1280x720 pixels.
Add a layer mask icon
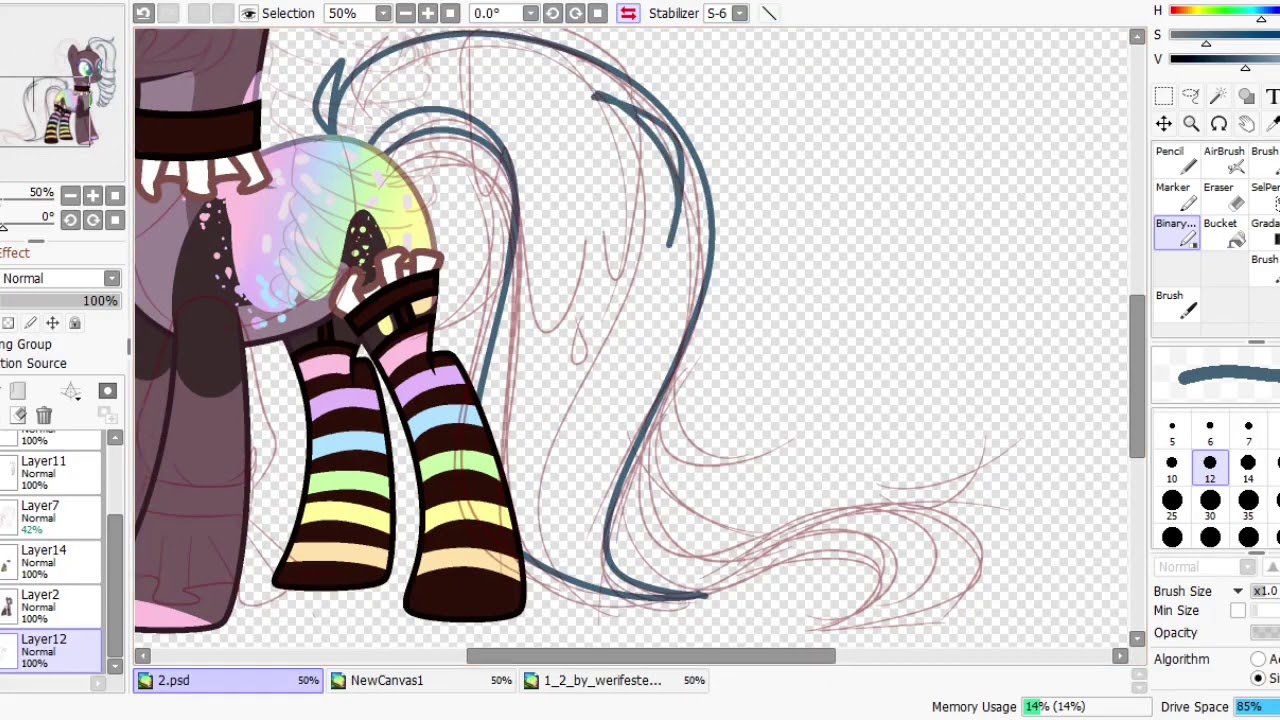click(108, 391)
